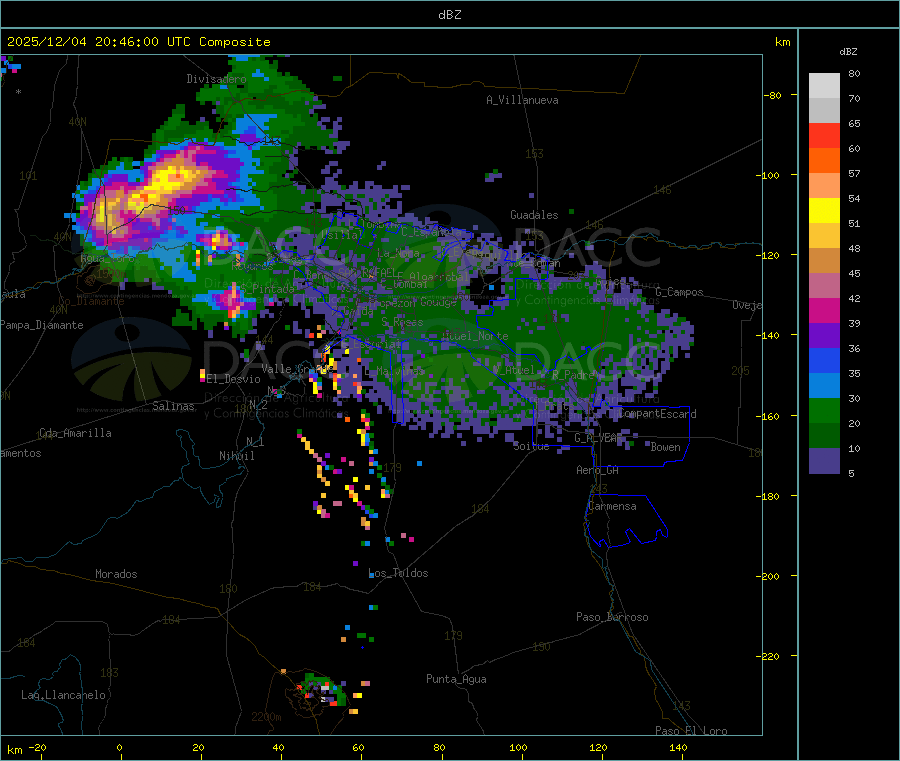Screen dimensions: 900x761
Task: Click the 'Carmensa' map label
Action: 612,506
